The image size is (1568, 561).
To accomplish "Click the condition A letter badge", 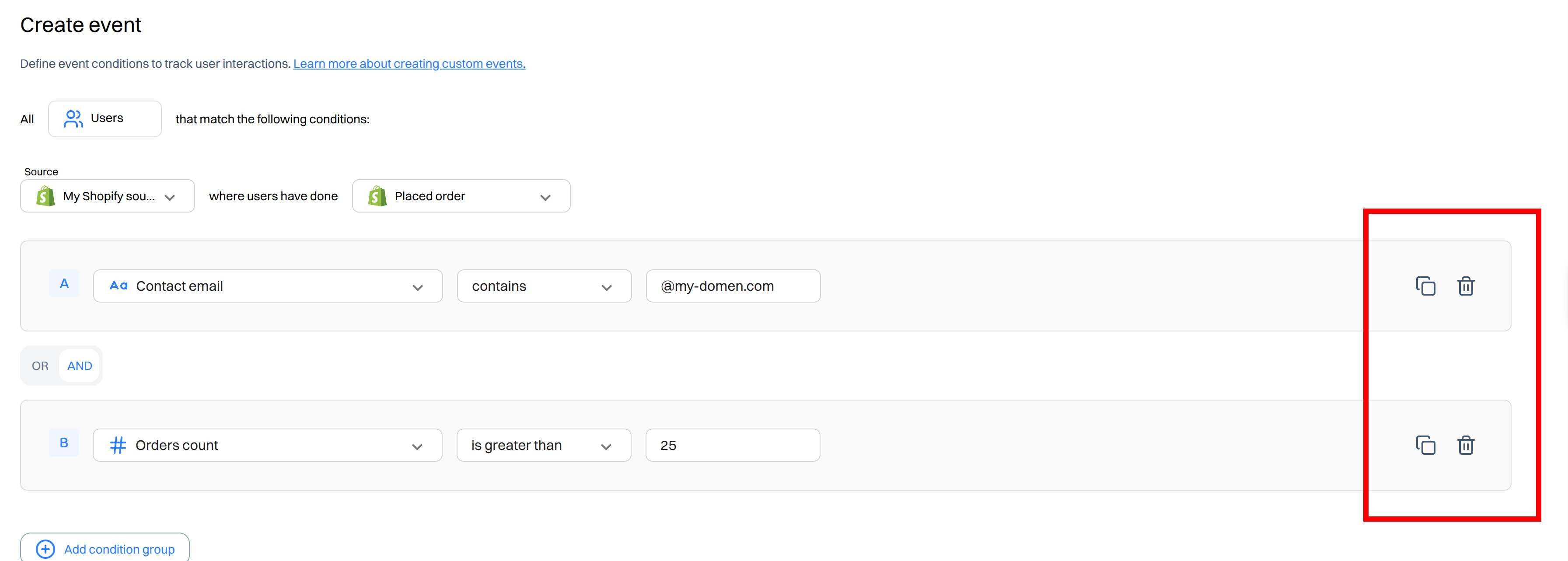I will pos(64,283).
